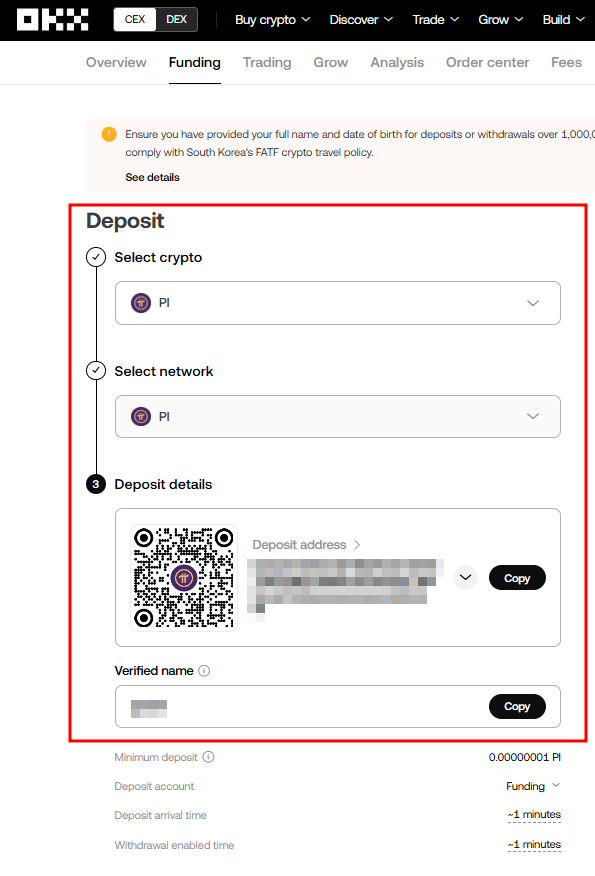Viewport: 595px width, 876px height.
Task: Click the deposit address QR code
Action: (x=183, y=577)
